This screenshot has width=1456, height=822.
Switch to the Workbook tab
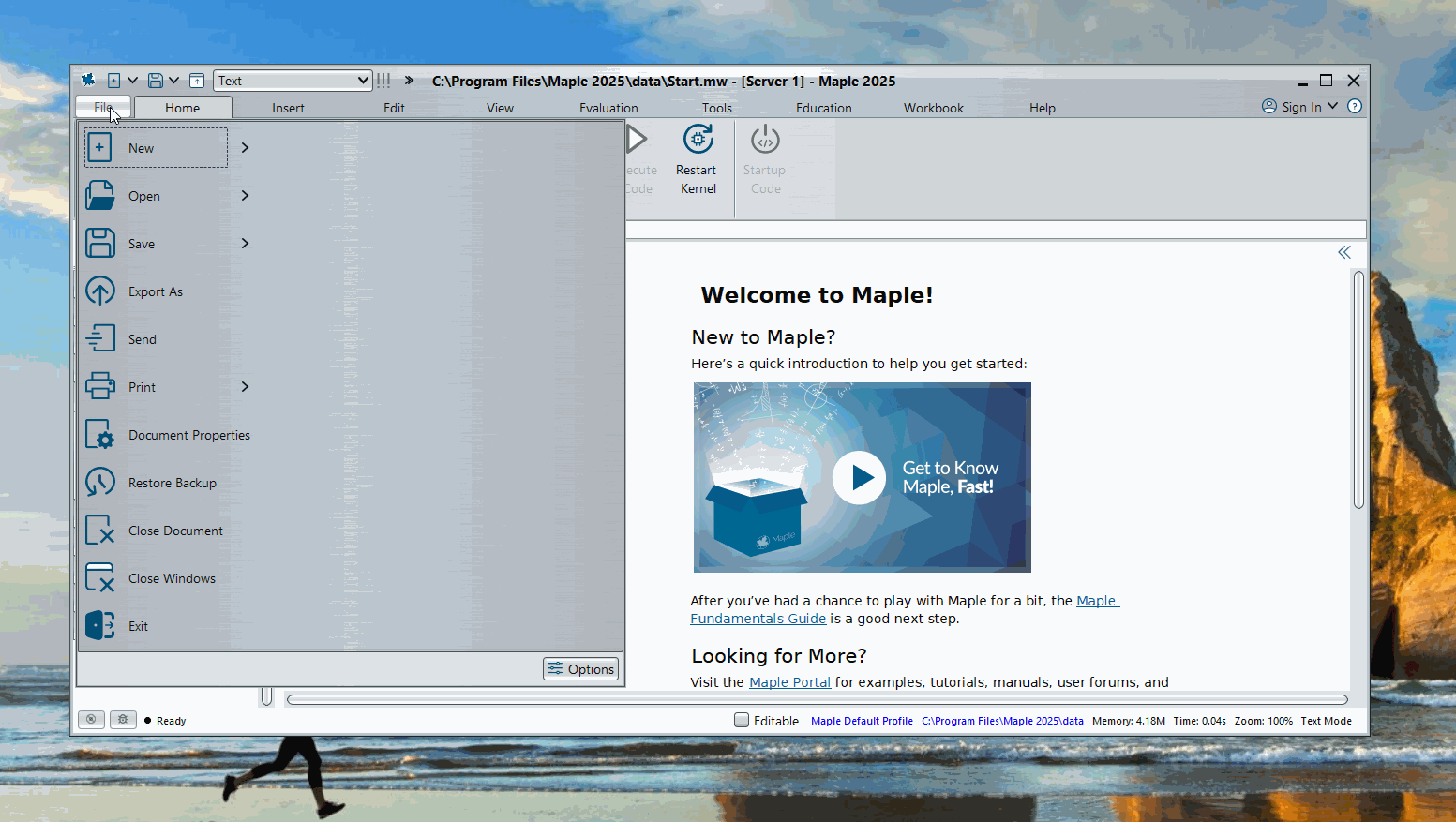pos(934,108)
